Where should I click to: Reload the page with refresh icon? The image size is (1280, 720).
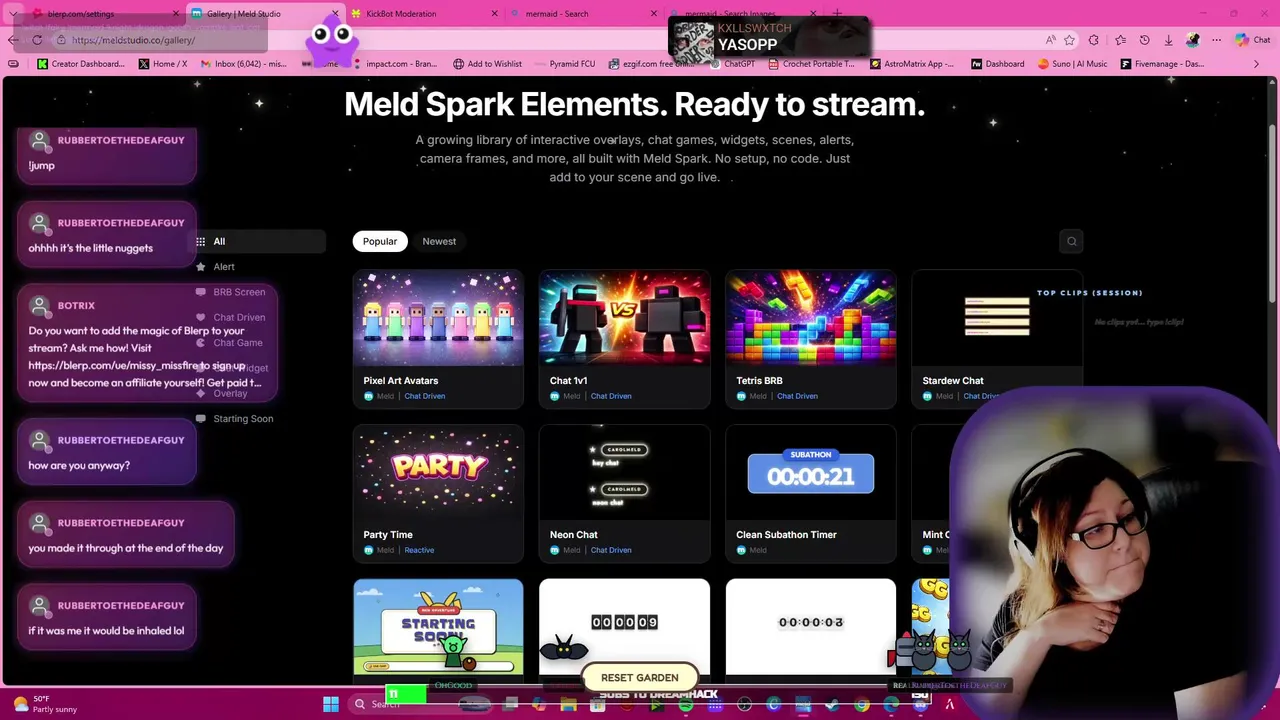(37, 40)
